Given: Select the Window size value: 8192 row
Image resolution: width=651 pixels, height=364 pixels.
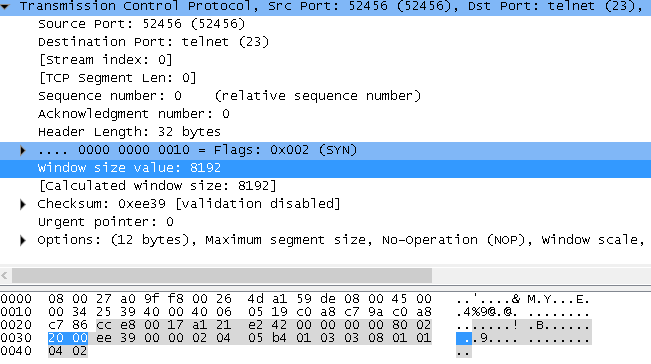Looking at the screenshot, I should 326,168.
